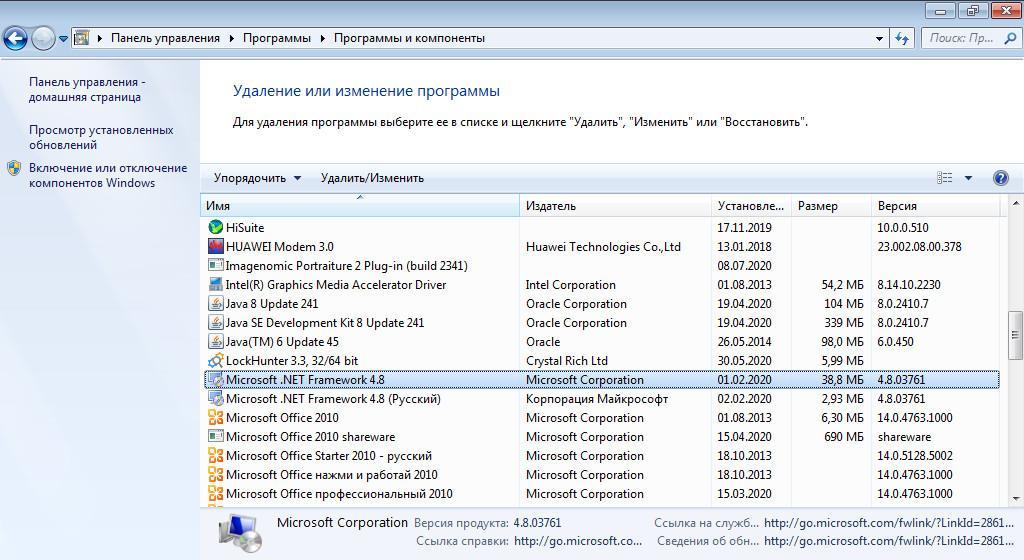The image size is (1024, 560).
Task: Click version 23.002.08.00.378
Action: (920, 246)
